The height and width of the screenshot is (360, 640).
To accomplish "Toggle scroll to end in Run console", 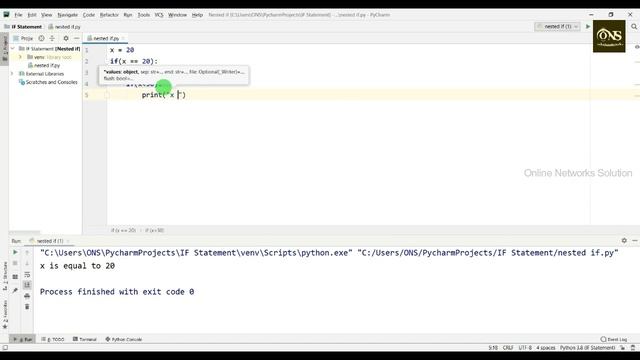I will tap(27, 284).
